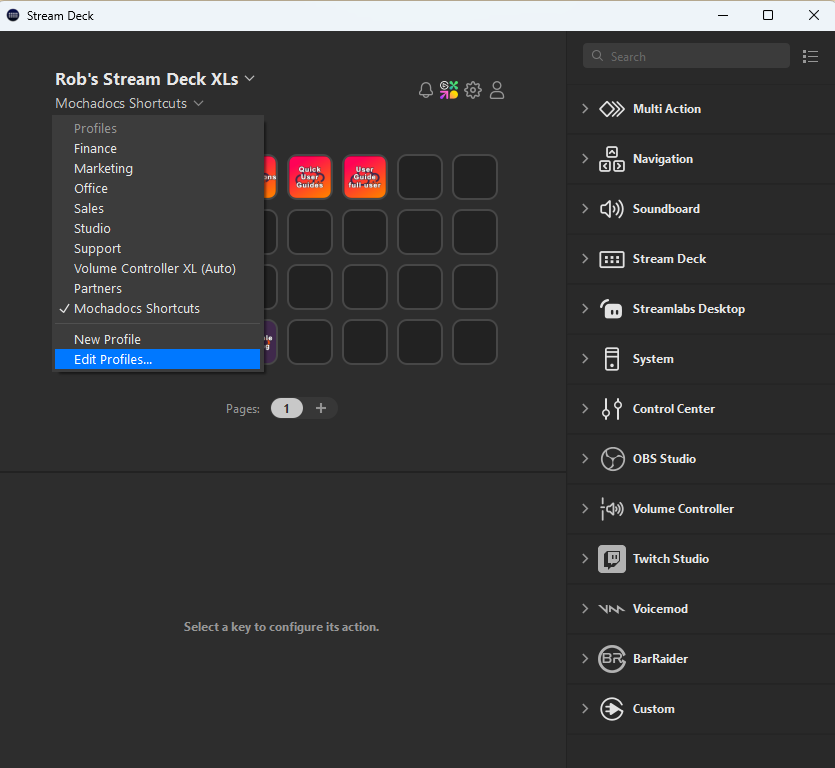This screenshot has width=835, height=768.
Task: Select the Finance profile
Action: pyautogui.click(x=95, y=148)
